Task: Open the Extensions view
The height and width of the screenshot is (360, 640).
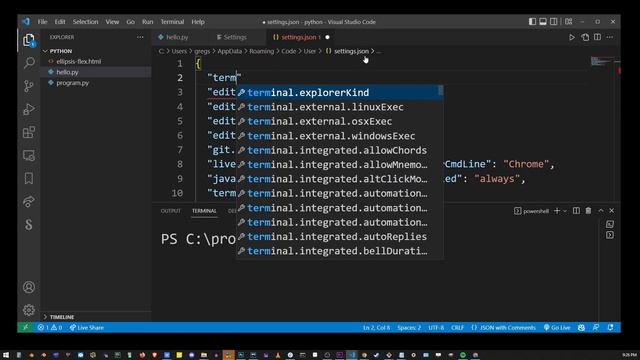Action: (29, 132)
